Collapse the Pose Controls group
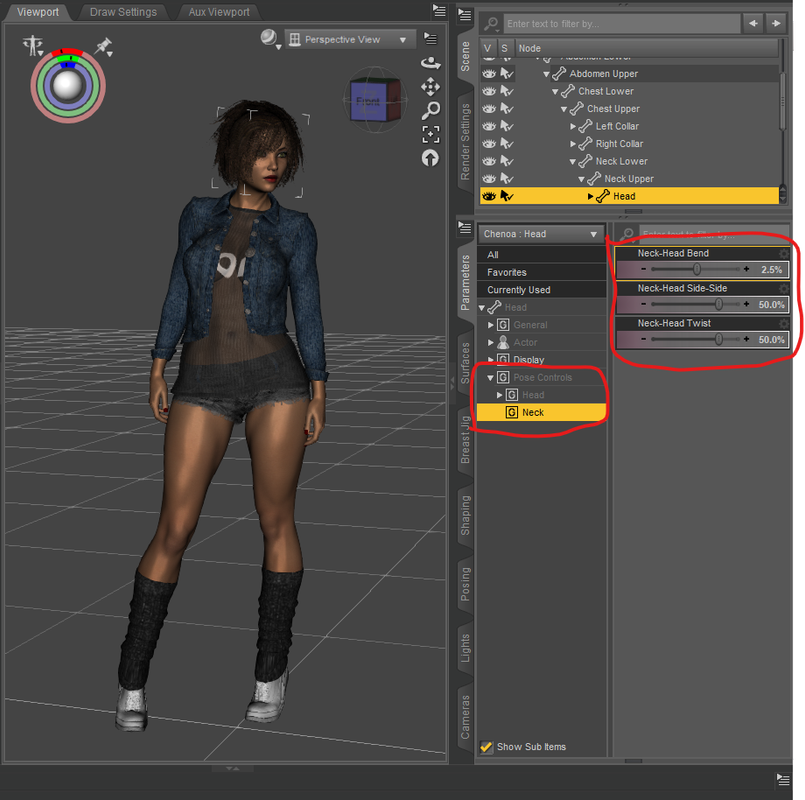 click(x=490, y=377)
